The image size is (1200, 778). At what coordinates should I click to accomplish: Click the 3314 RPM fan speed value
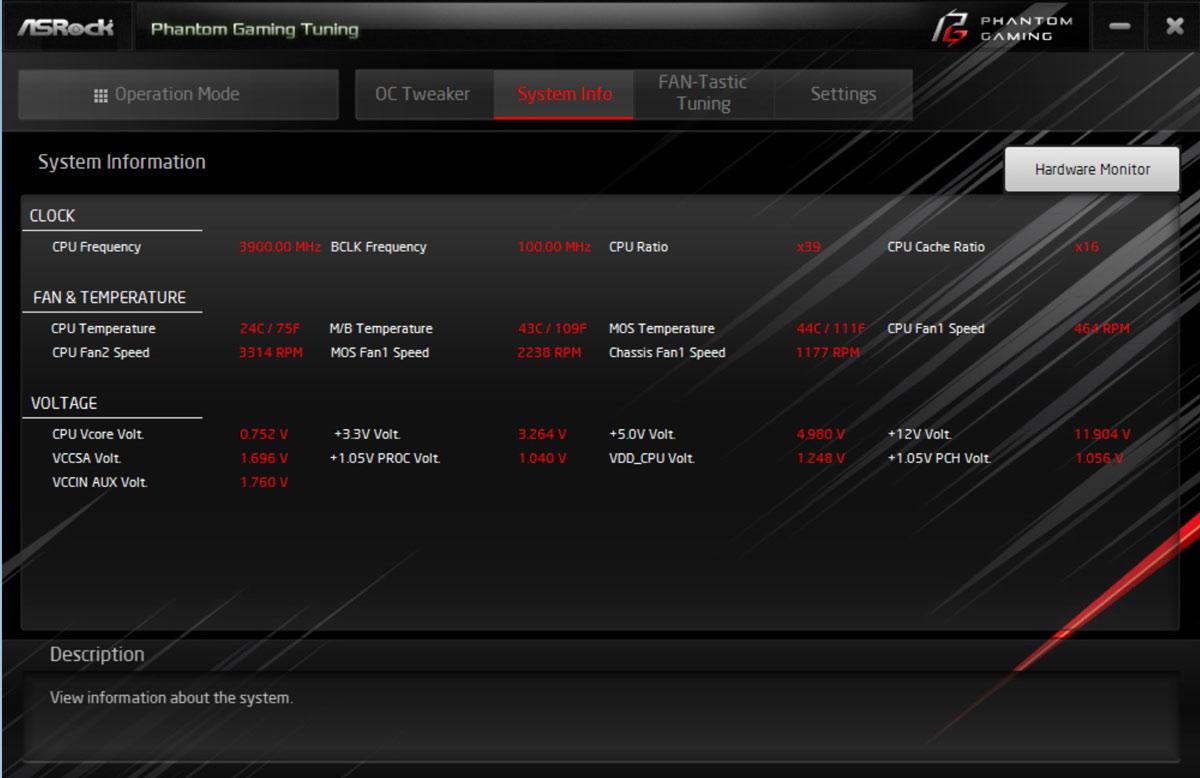271,353
